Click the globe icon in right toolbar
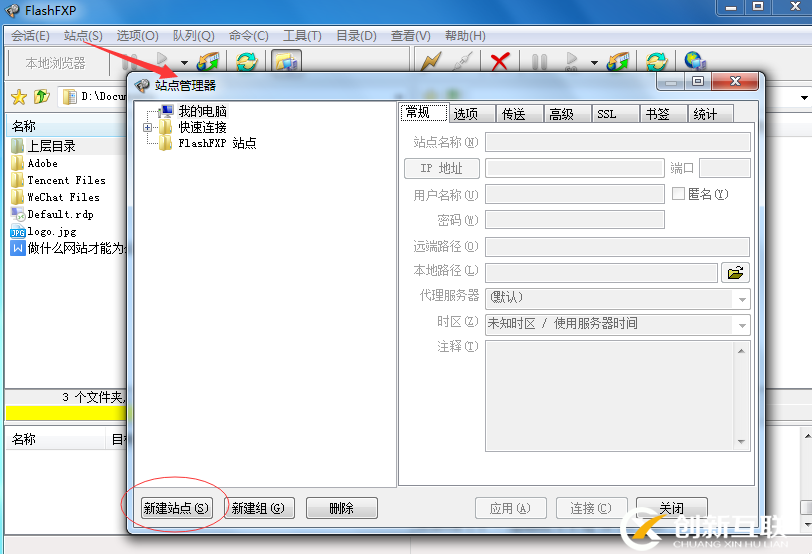This screenshot has width=812, height=554. point(693,62)
